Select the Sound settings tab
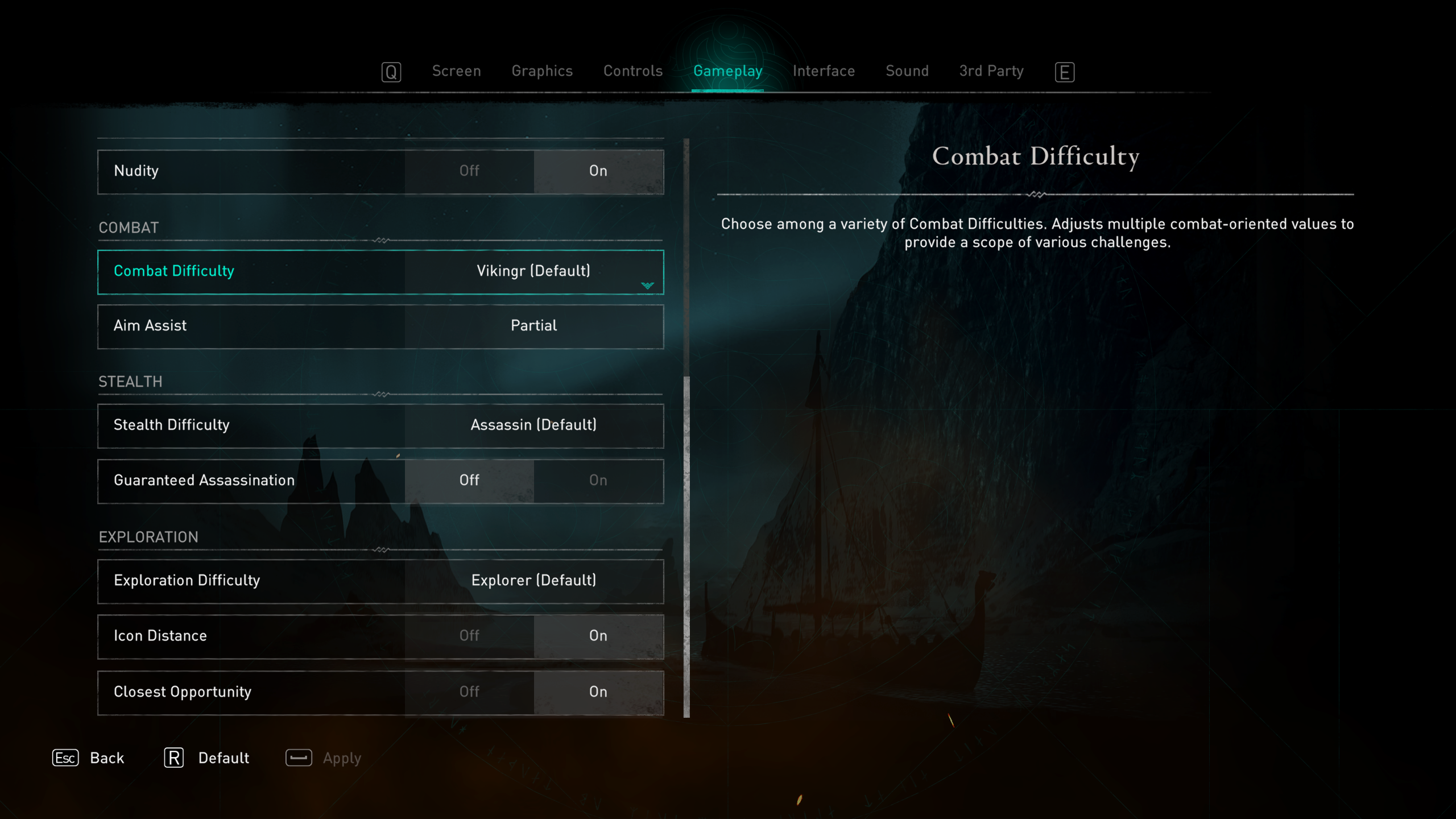 click(x=906, y=70)
